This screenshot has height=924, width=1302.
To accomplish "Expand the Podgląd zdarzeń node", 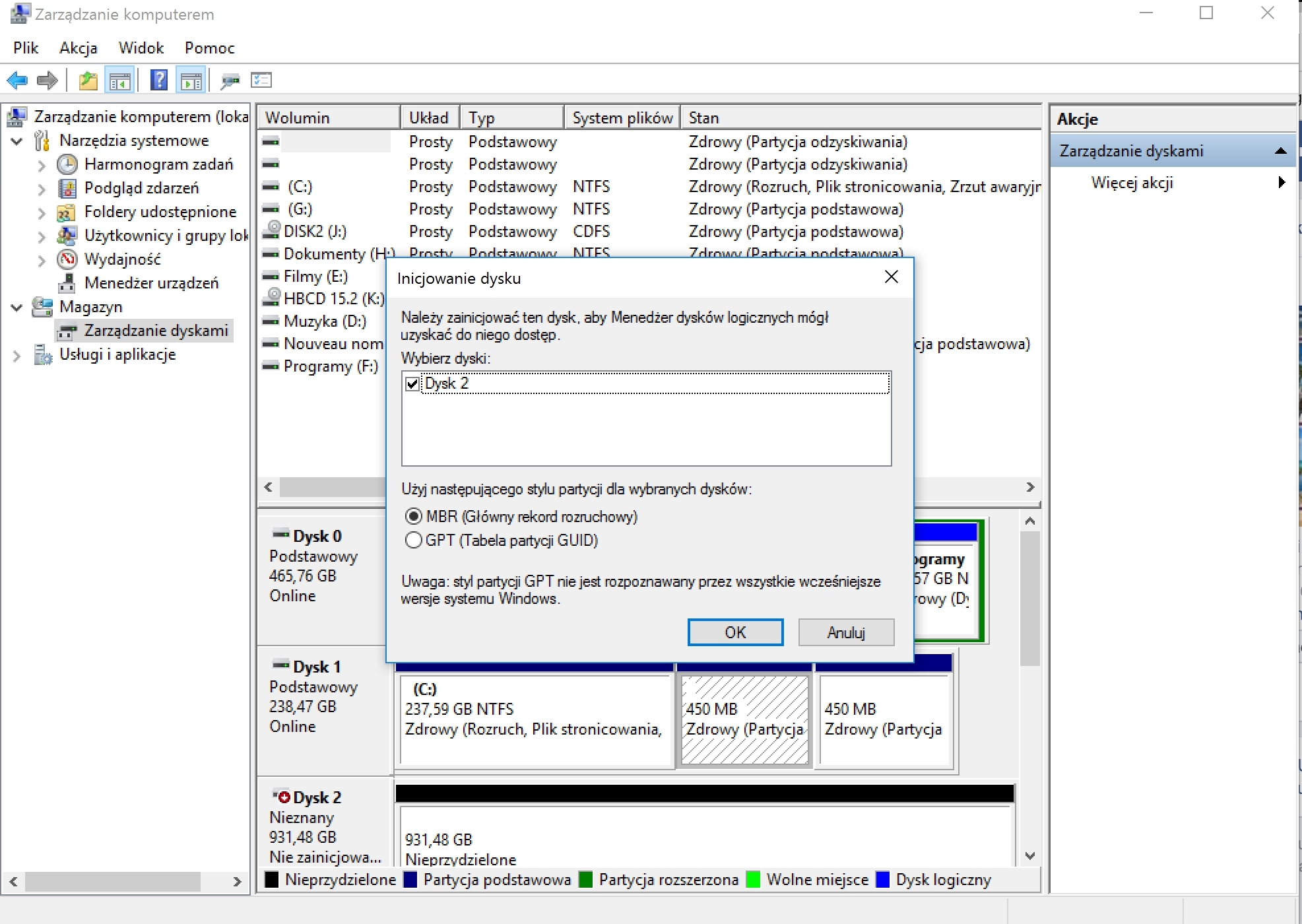I will 42,189.
